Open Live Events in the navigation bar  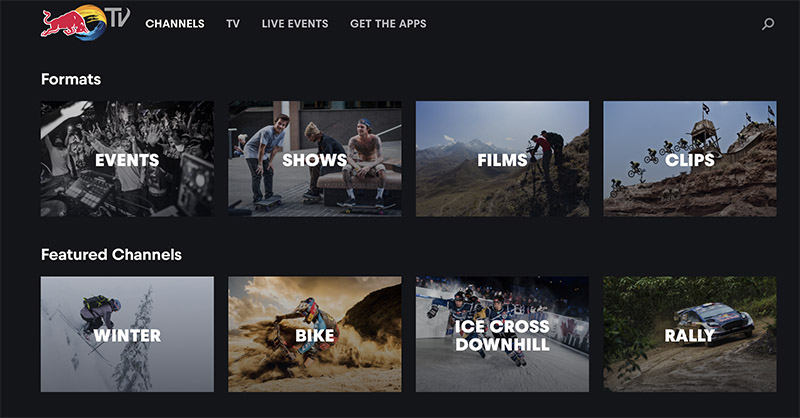pyautogui.click(x=295, y=23)
